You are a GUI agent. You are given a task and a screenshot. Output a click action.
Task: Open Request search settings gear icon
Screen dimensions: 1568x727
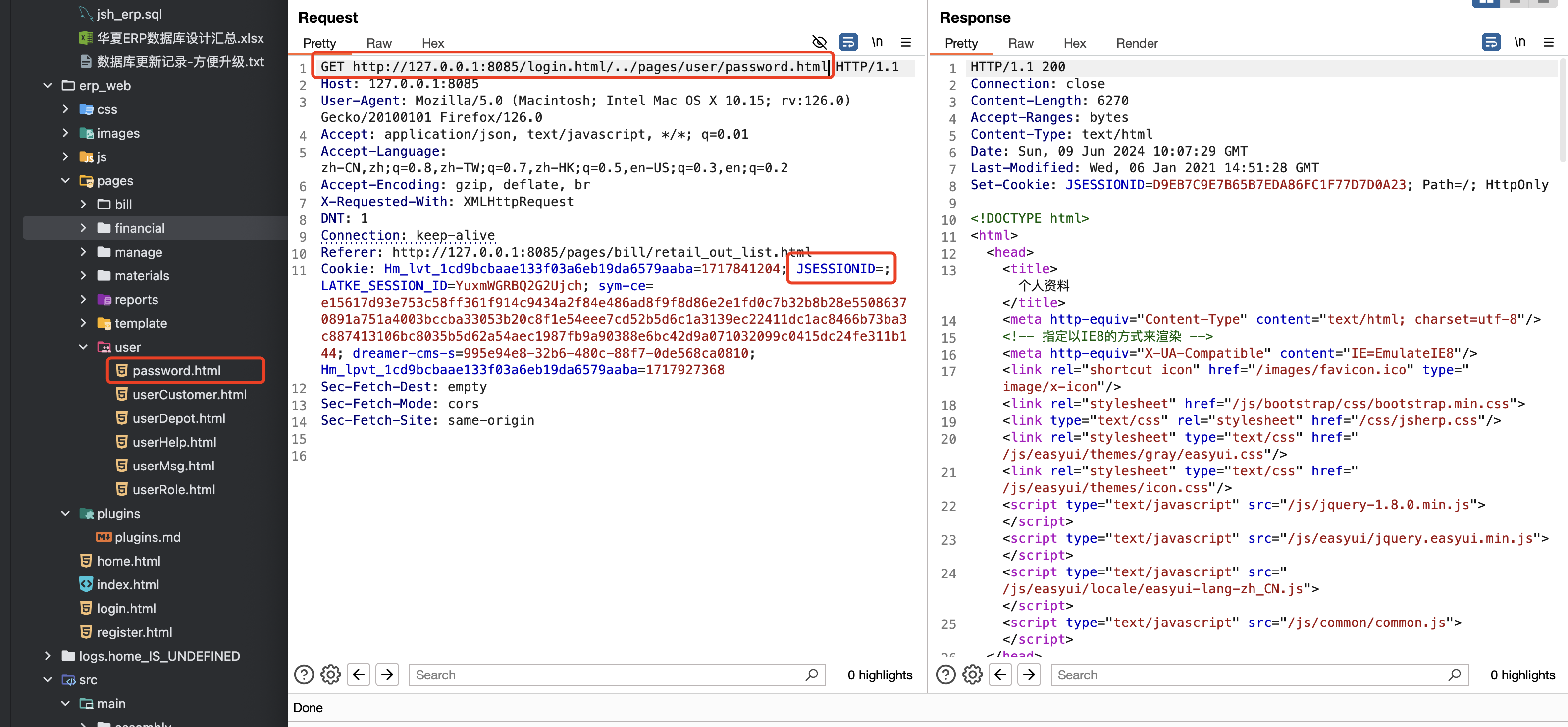tap(330, 675)
